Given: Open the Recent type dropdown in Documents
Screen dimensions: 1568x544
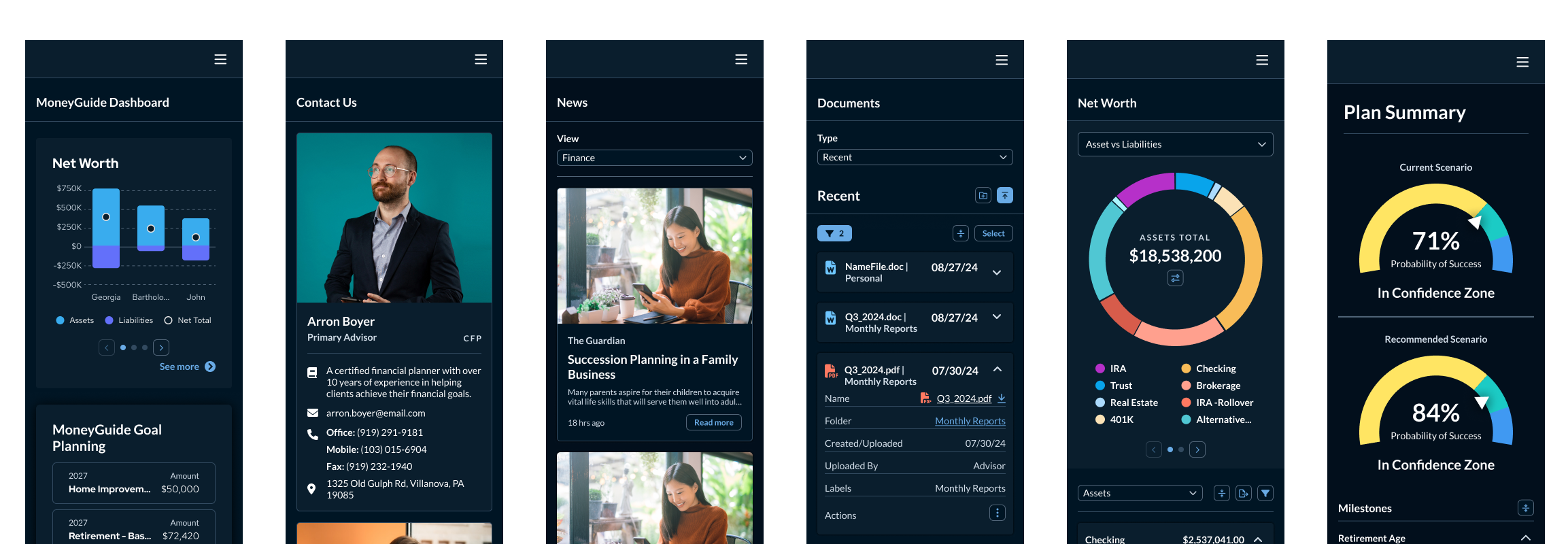Looking at the screenshot, I should [915, 157].
